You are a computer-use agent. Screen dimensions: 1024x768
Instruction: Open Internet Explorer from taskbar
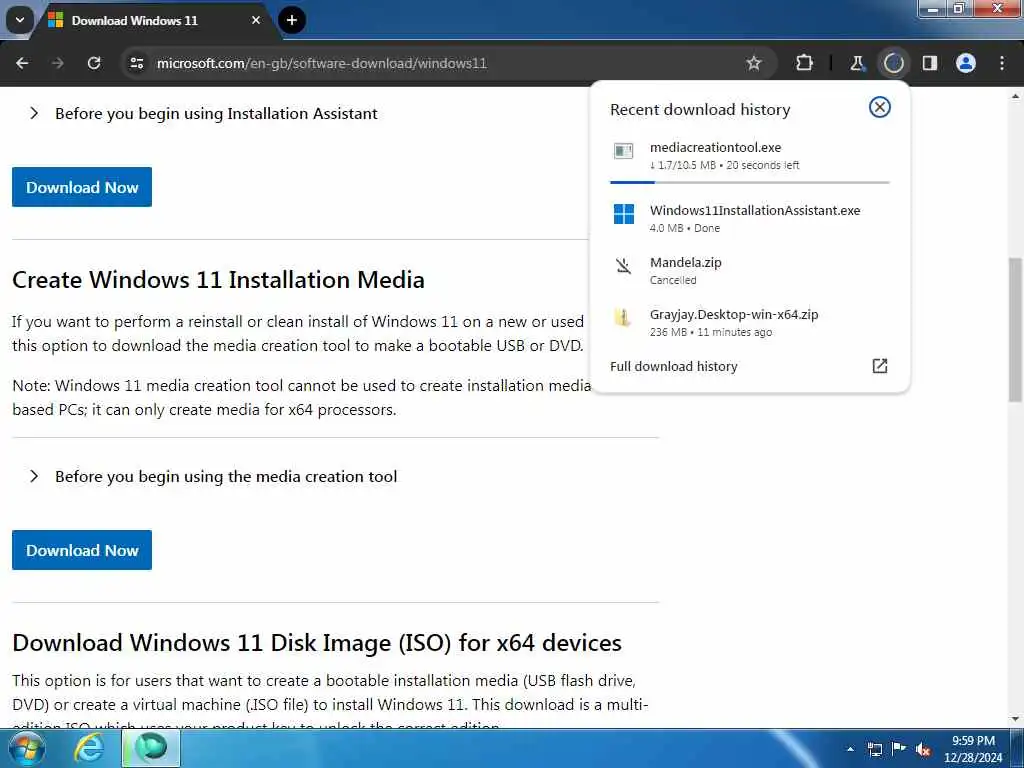(88, 748)
